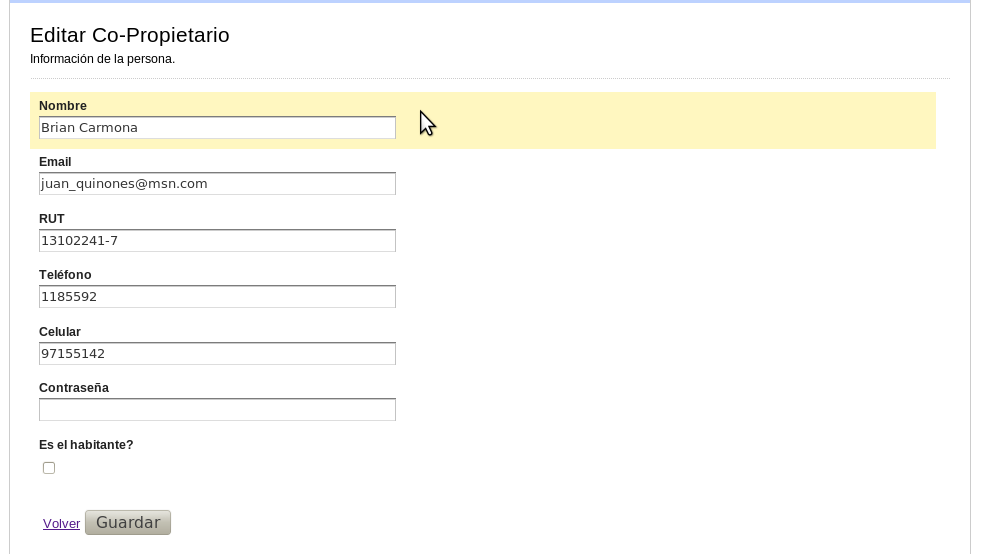Go back using the Volver link
996x554 pixels.
point(61,524)
